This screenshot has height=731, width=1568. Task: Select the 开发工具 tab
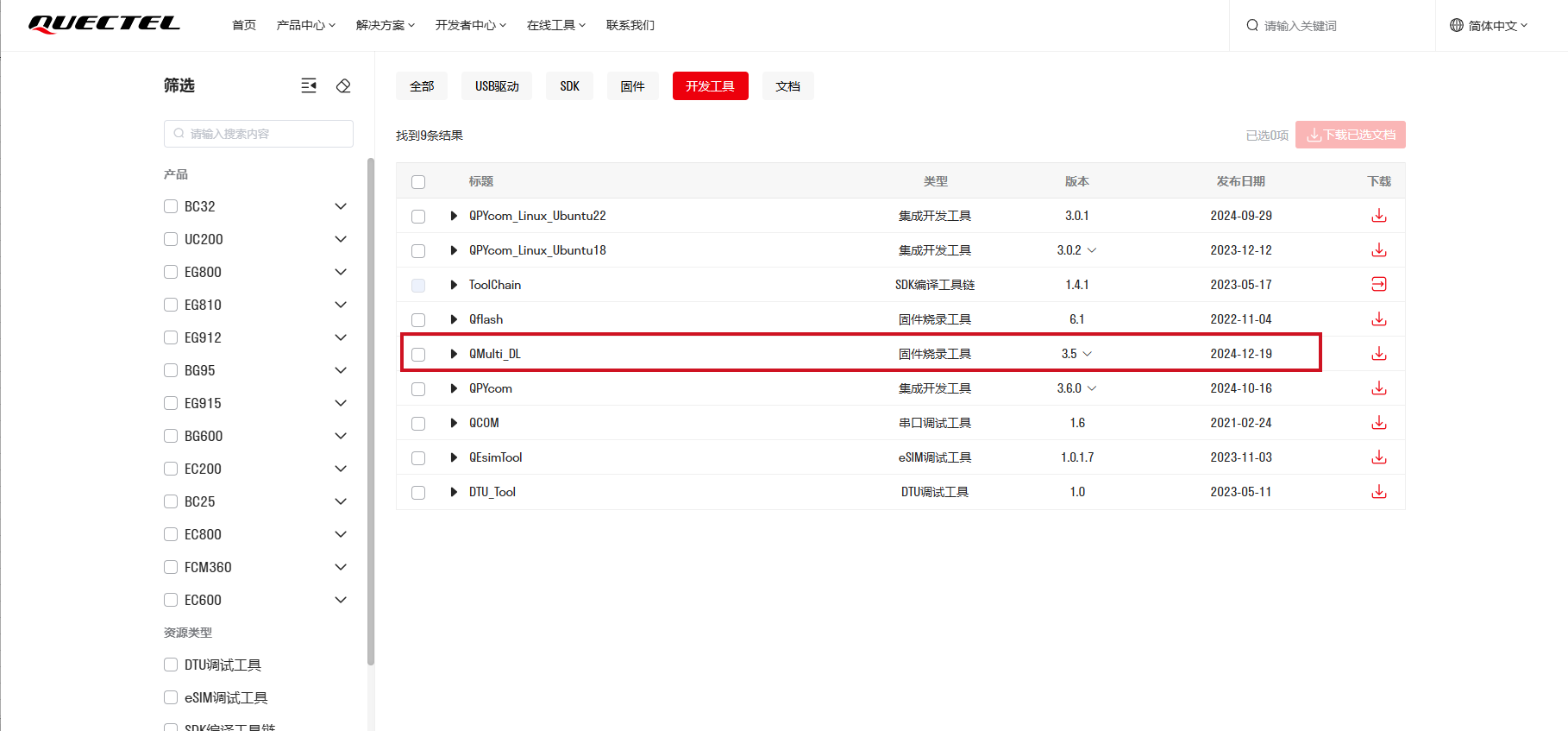(711, 86)
